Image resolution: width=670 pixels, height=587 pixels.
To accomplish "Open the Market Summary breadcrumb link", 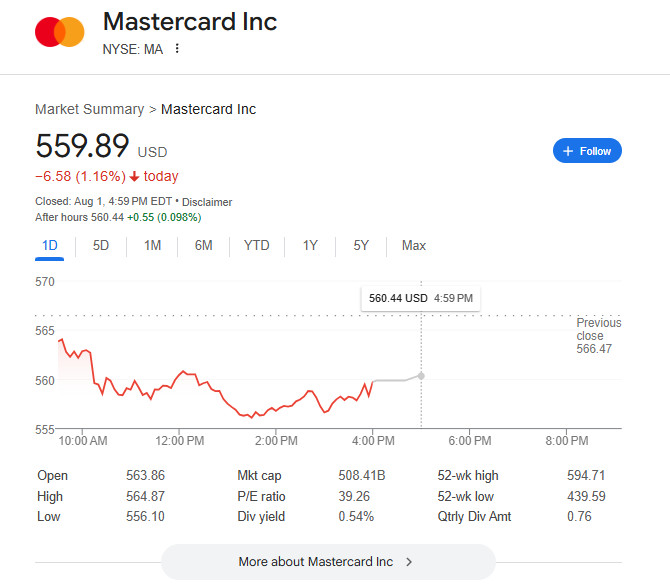I will (x=89, y=109).
